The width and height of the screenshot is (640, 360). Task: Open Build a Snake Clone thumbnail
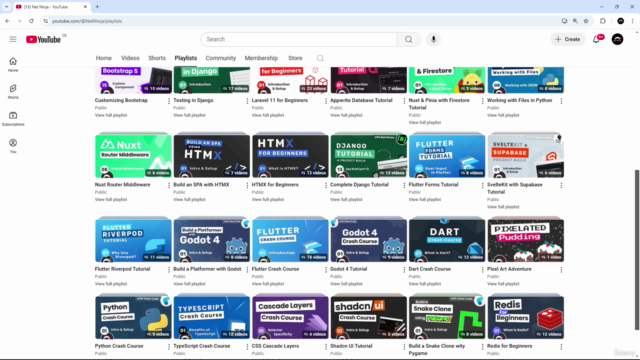447,318
